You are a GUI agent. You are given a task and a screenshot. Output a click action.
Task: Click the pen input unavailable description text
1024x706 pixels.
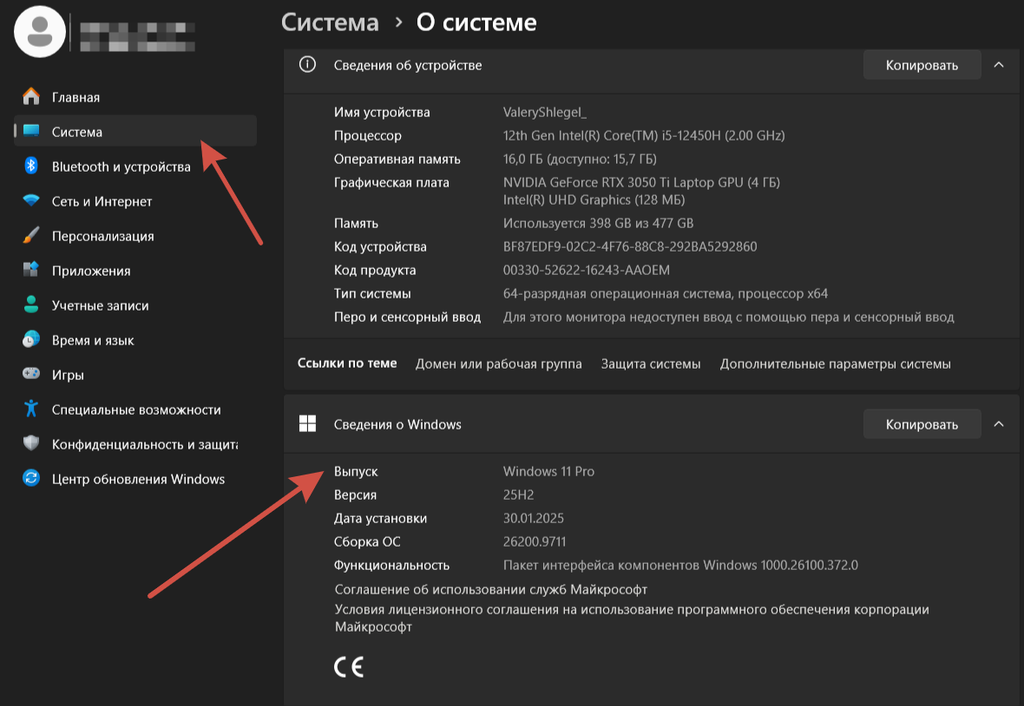[x=728, y=317]
